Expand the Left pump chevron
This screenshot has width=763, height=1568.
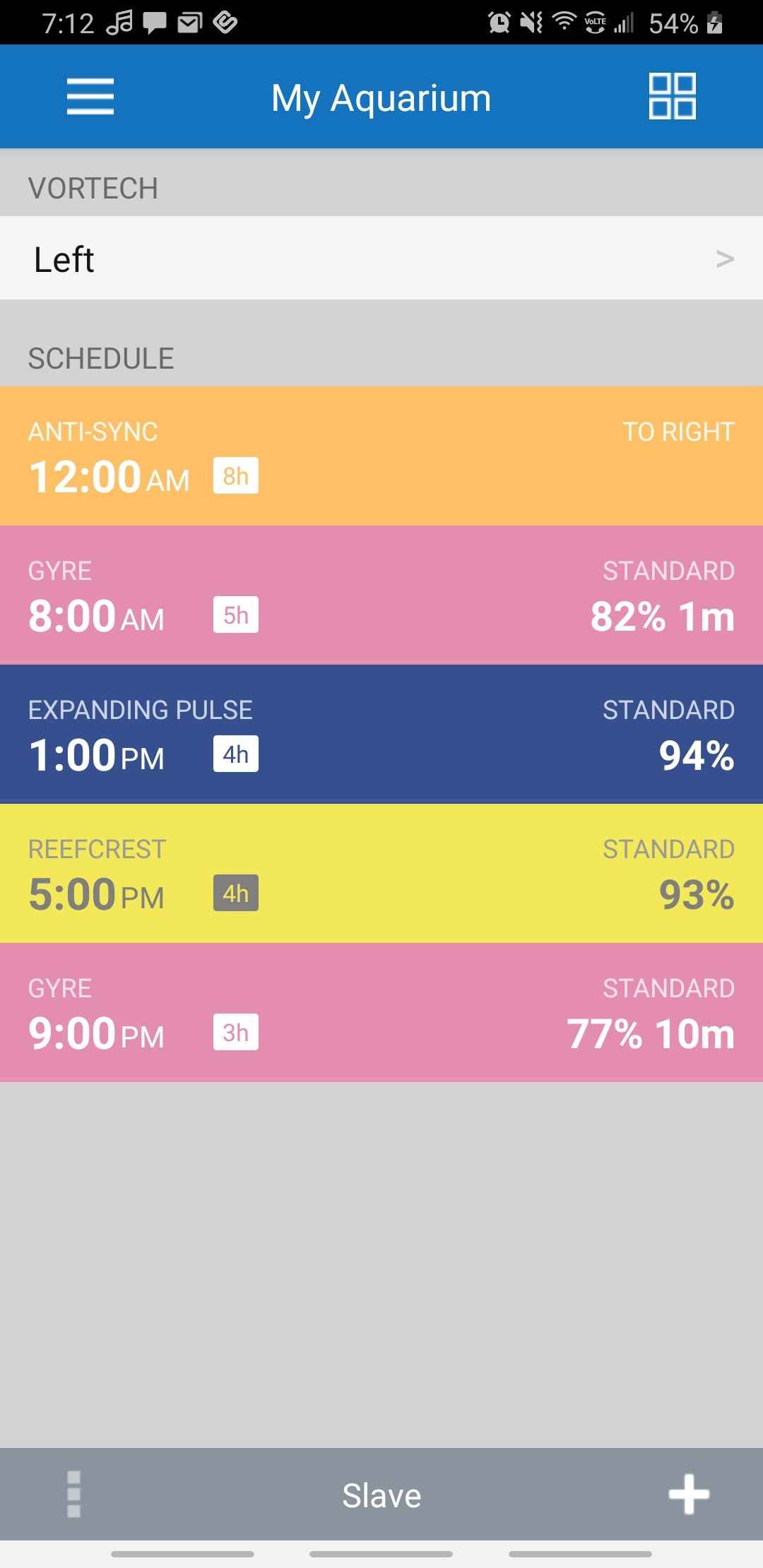click(x=725, y=259)
